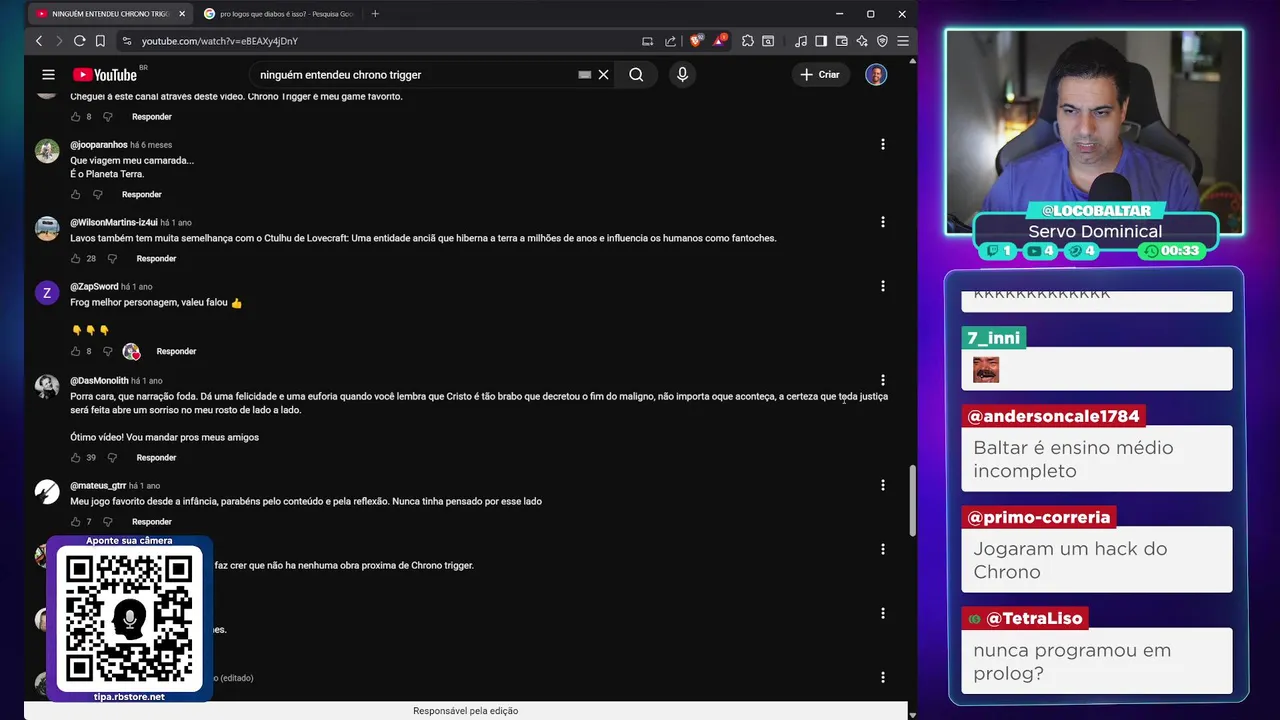
Task: Open the @mateus_gtrr channel name link
Action: click(x=98, y=486)
